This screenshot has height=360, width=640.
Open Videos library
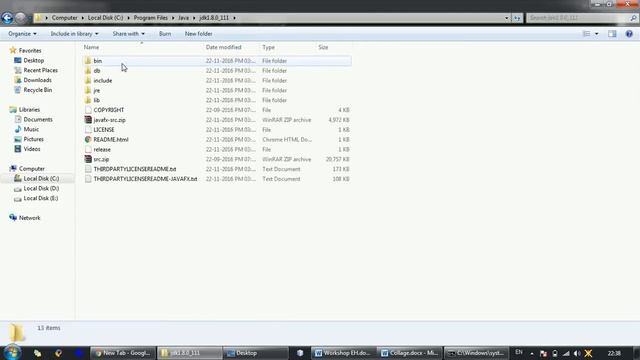pos(32,149)
